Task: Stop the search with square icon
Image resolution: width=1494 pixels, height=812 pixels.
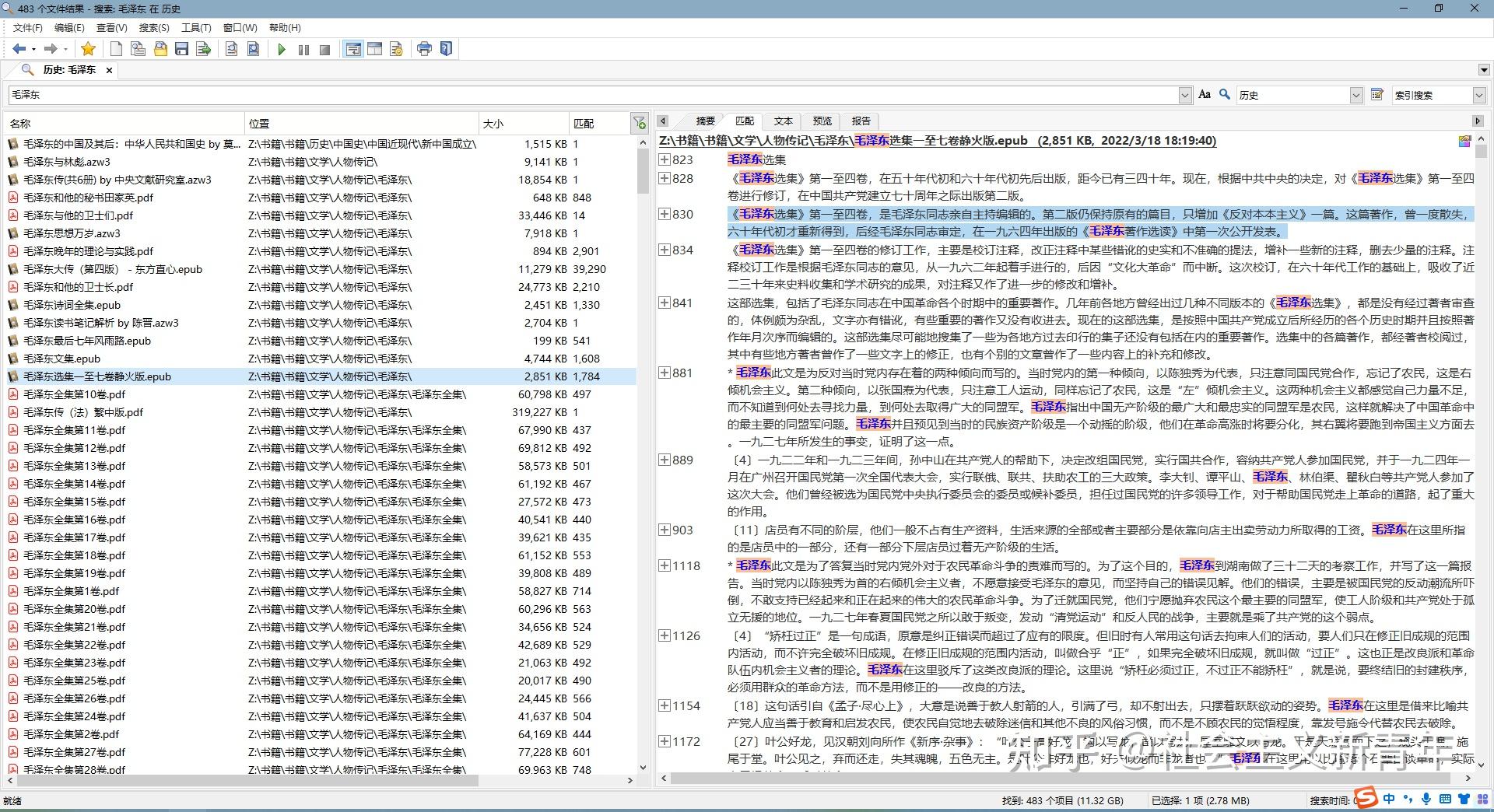Action: 324,48
